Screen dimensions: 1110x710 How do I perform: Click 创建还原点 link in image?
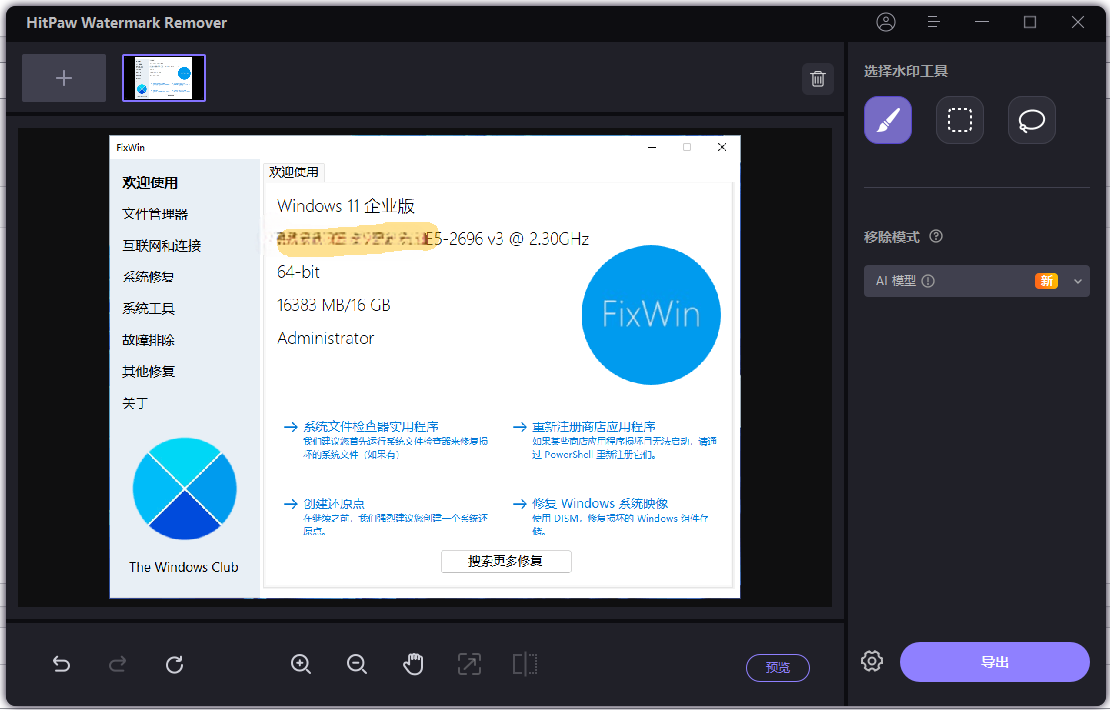pyautogui.click(x=333, y=504)
